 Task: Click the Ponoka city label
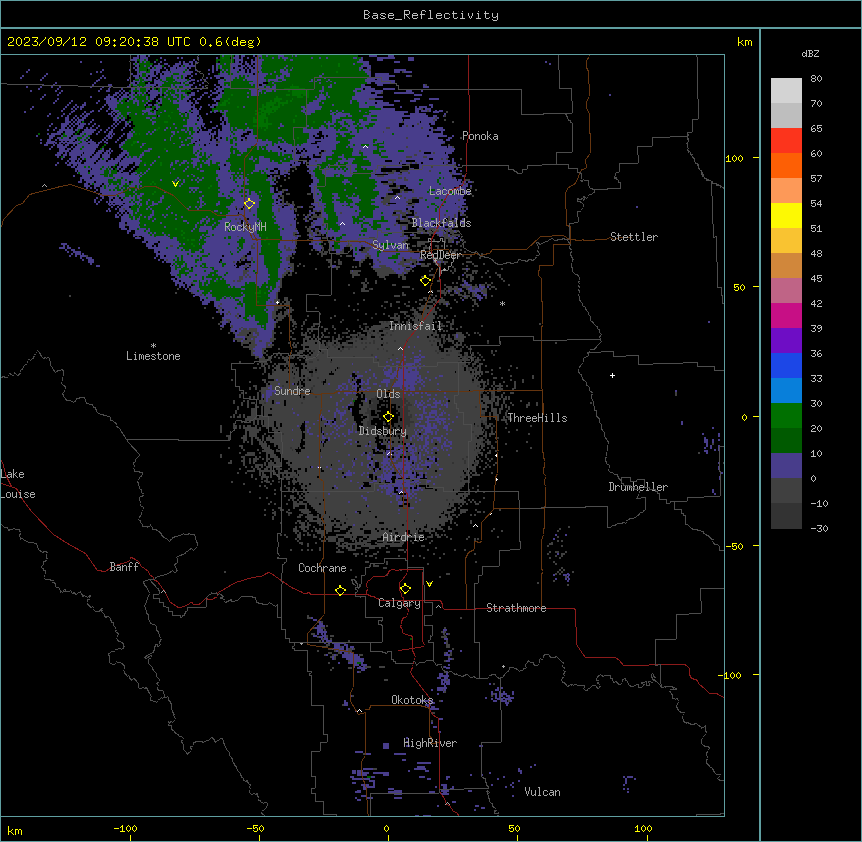(480, 136)
